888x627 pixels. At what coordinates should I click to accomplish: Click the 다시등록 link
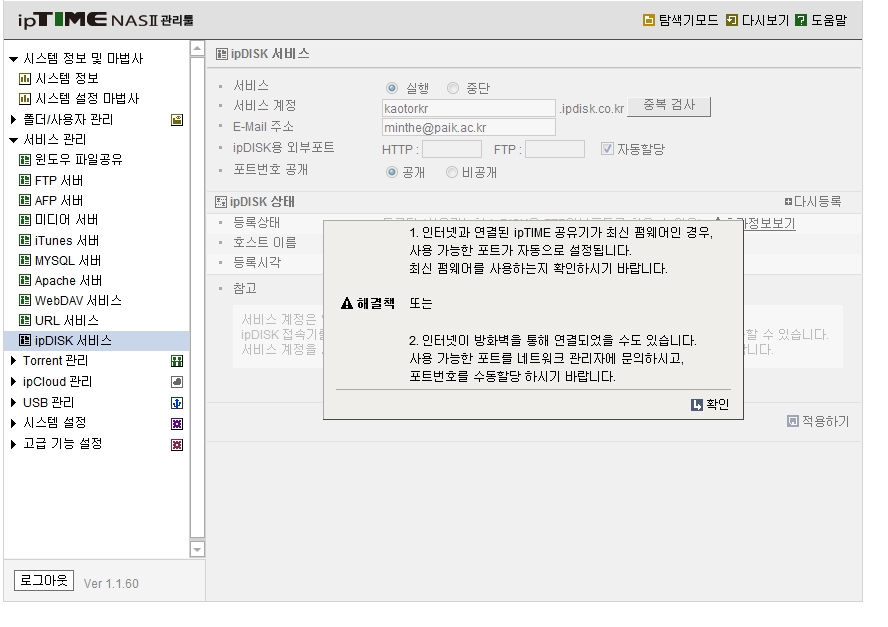coord(813,201)
